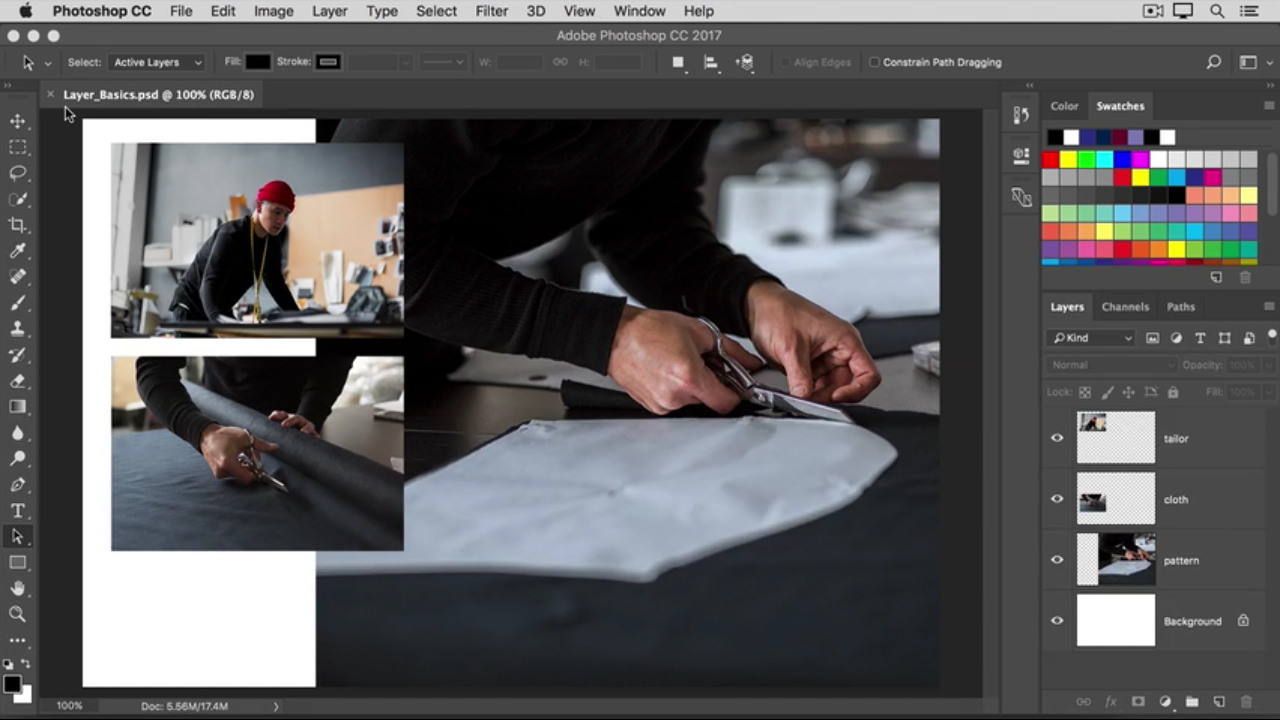The width and height of the screenshot is (1280, 720).
Task: Open the Normal blend mode dropdown
Action: click(1110, 365)
